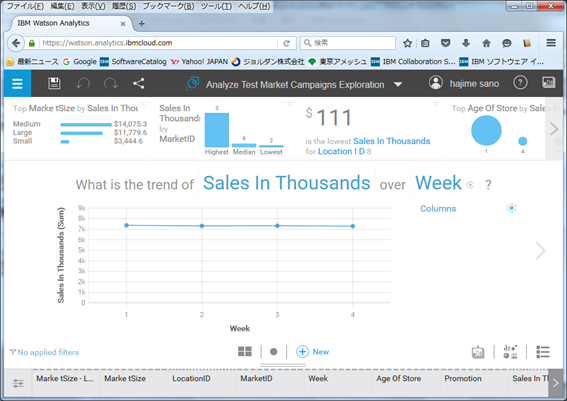Select the Marke tSize column in data tray
567x401 pixels.
click(x=134, y=383)
